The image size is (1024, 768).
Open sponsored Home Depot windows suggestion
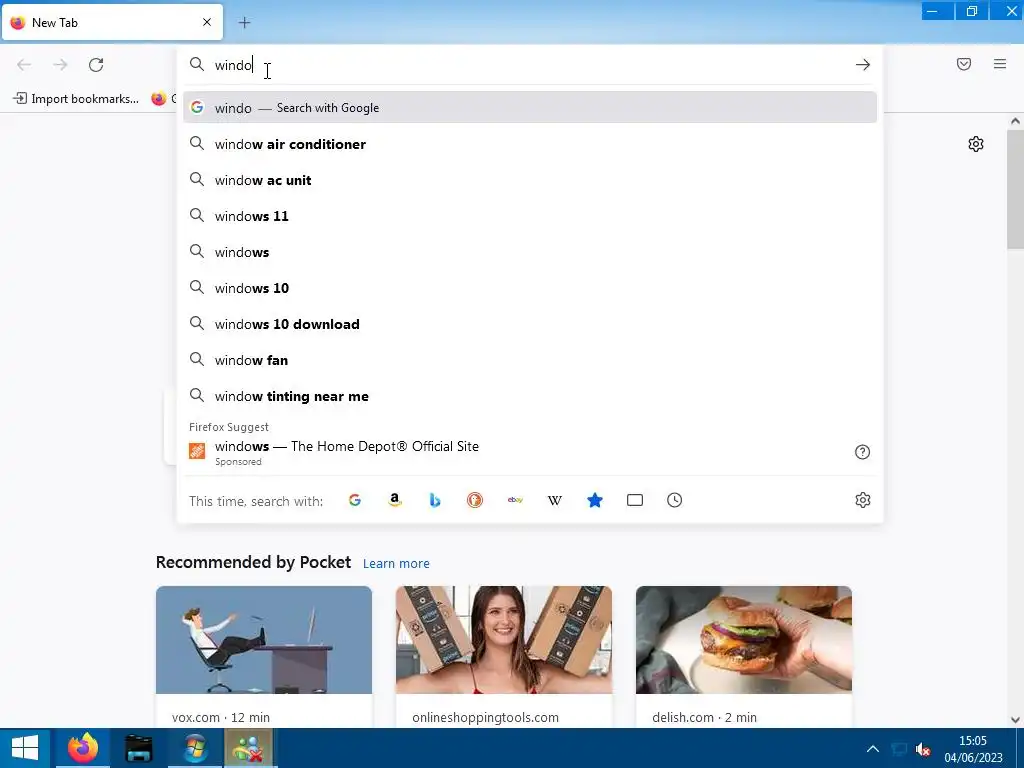(x=530, y=453)
